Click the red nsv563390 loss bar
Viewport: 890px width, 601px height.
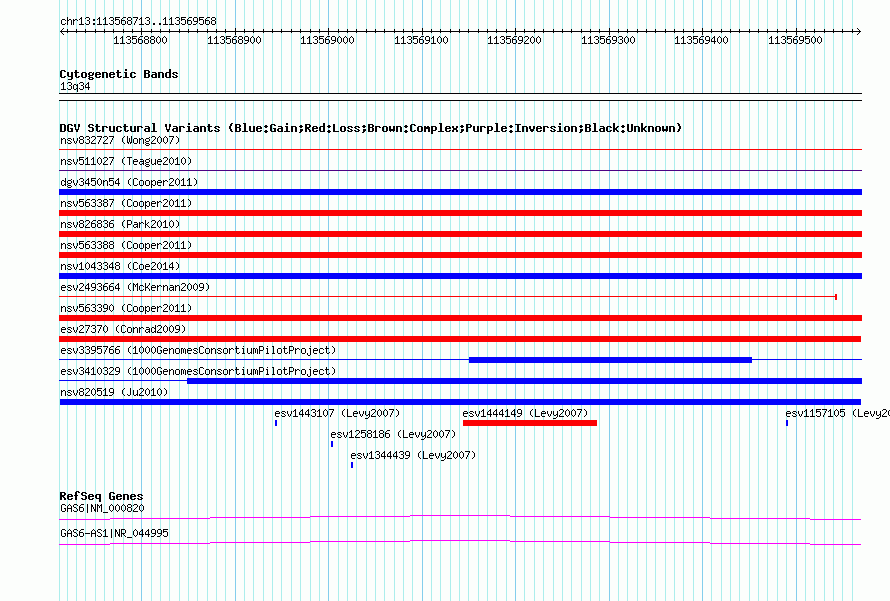pos(460,318)
